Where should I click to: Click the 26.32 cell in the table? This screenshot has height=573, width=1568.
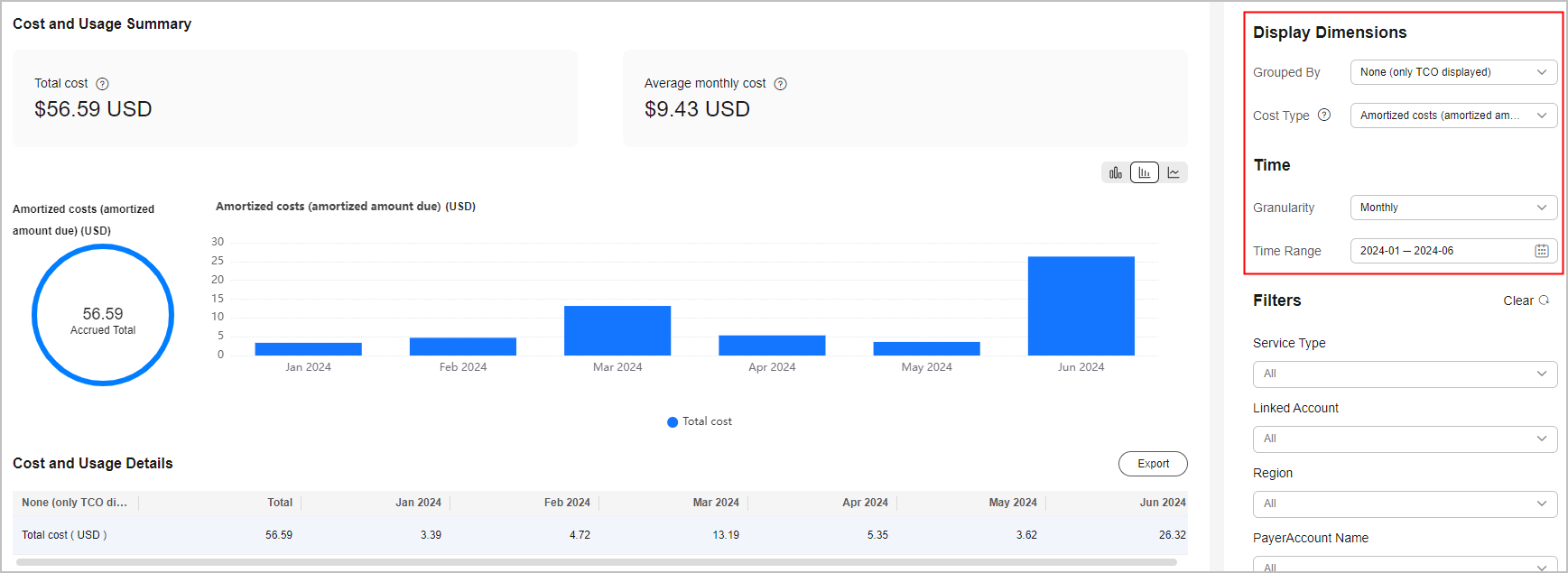point(1173,535)
